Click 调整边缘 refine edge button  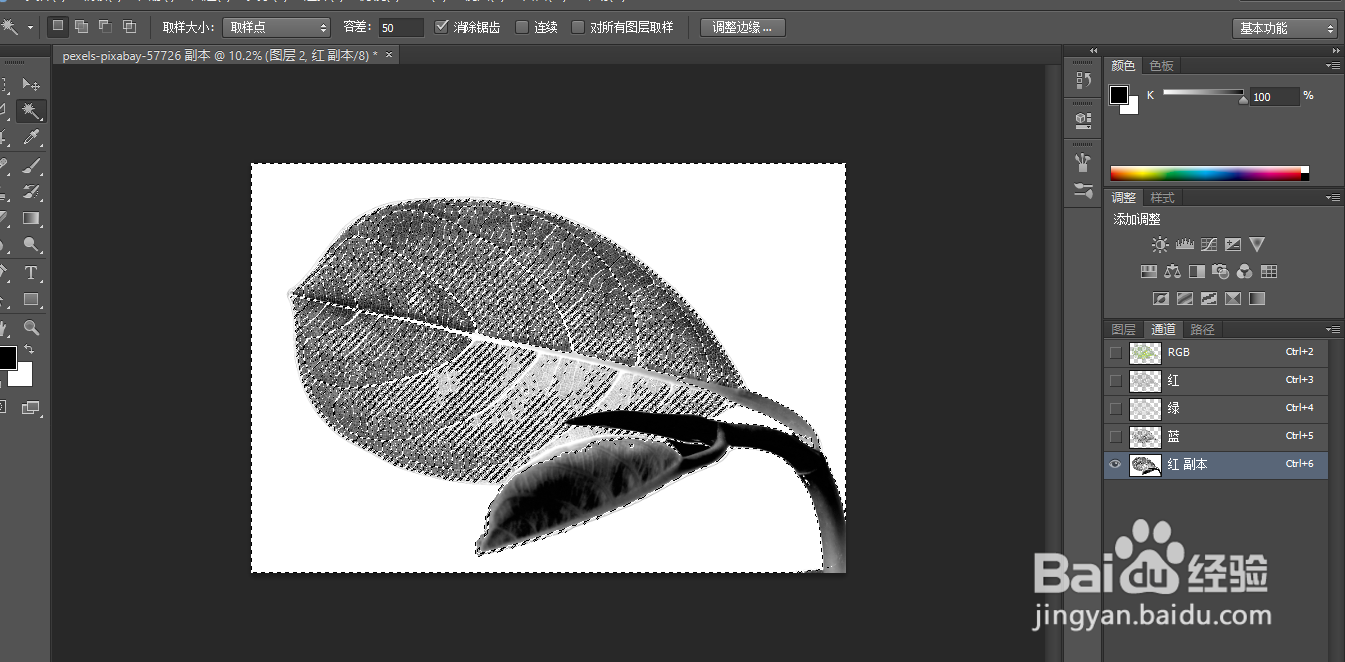[743, 27]
